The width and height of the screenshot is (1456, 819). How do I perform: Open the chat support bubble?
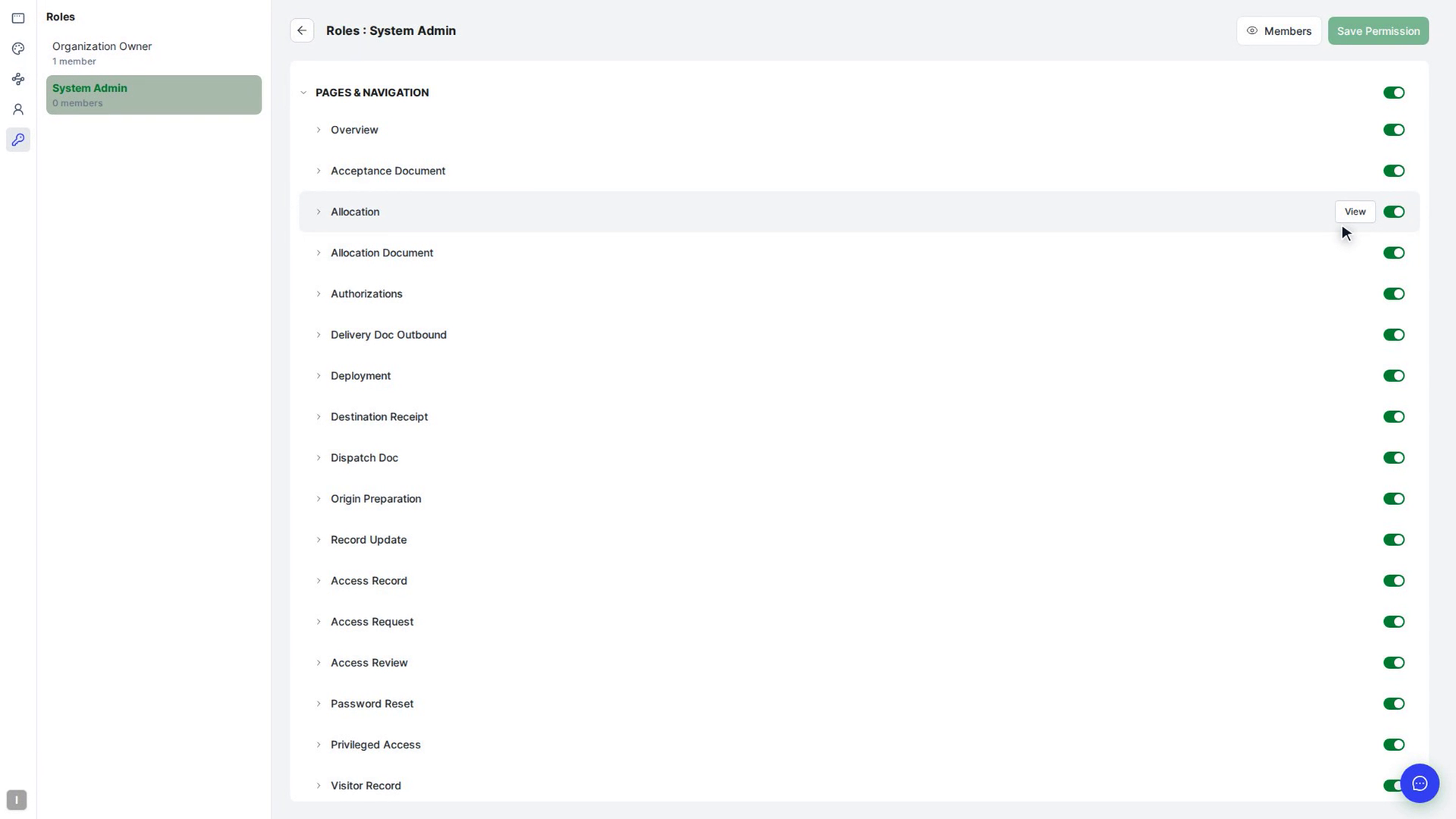[1420, 783]
